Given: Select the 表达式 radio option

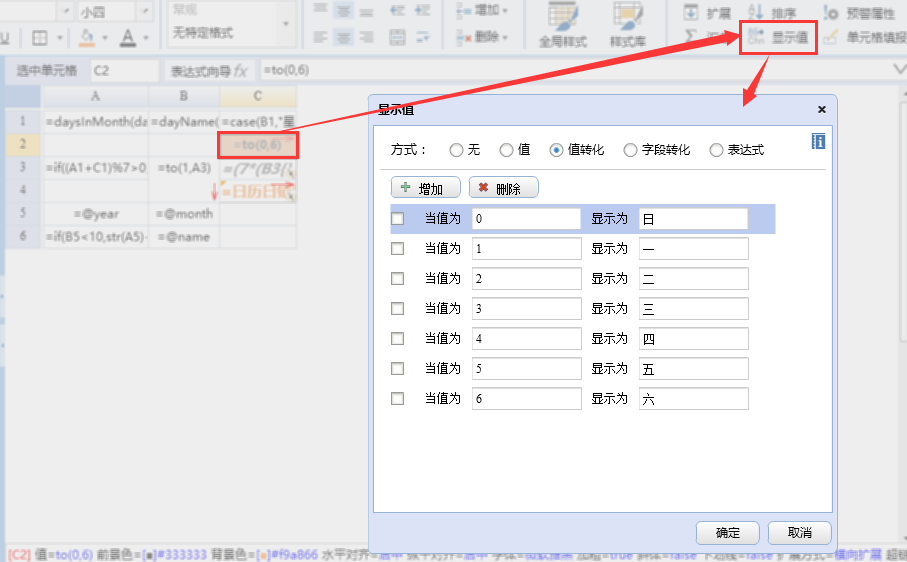Looking at the screenshot, I should point(716,150).
